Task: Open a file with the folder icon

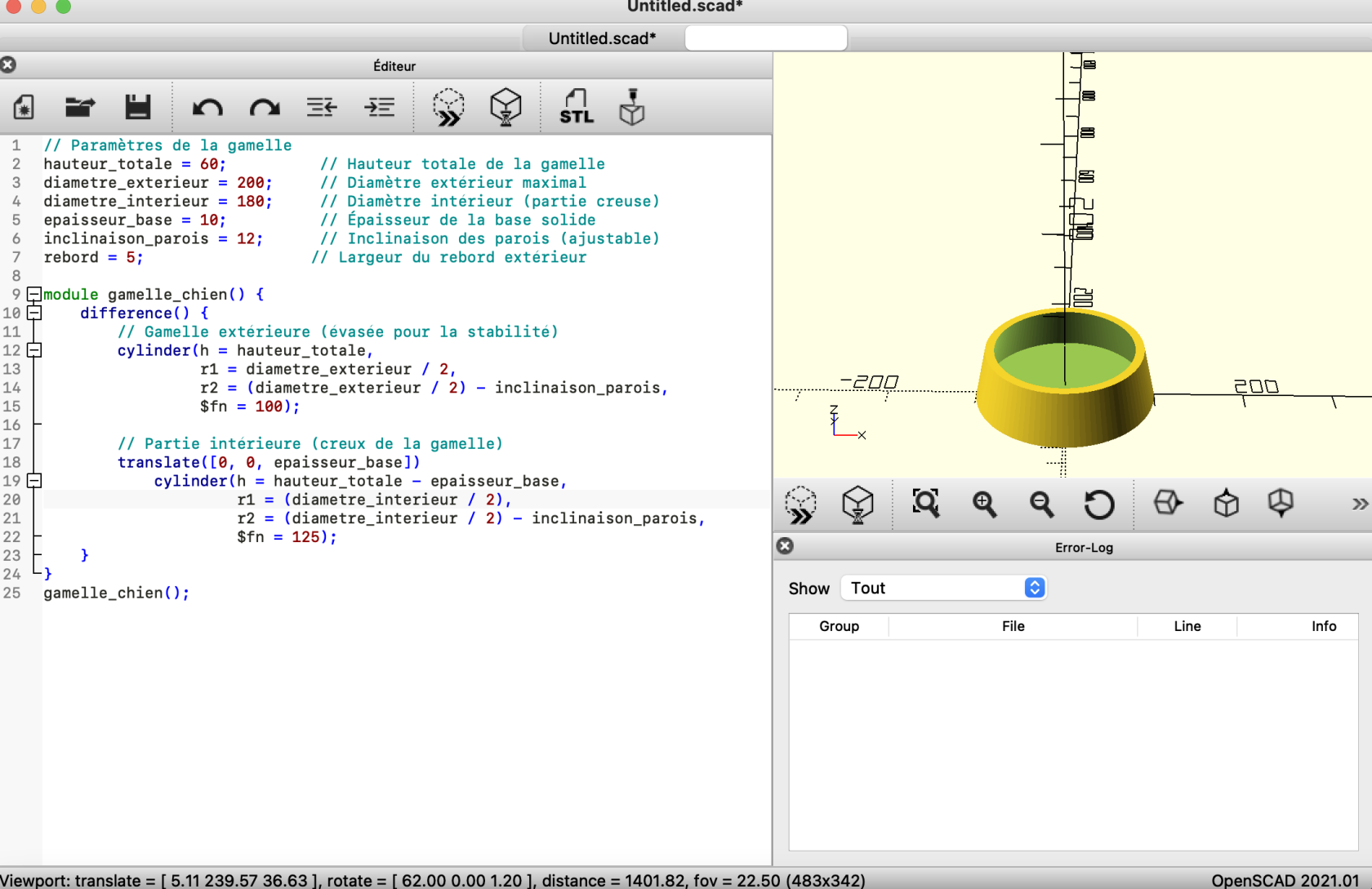Action: pos(80,107)
